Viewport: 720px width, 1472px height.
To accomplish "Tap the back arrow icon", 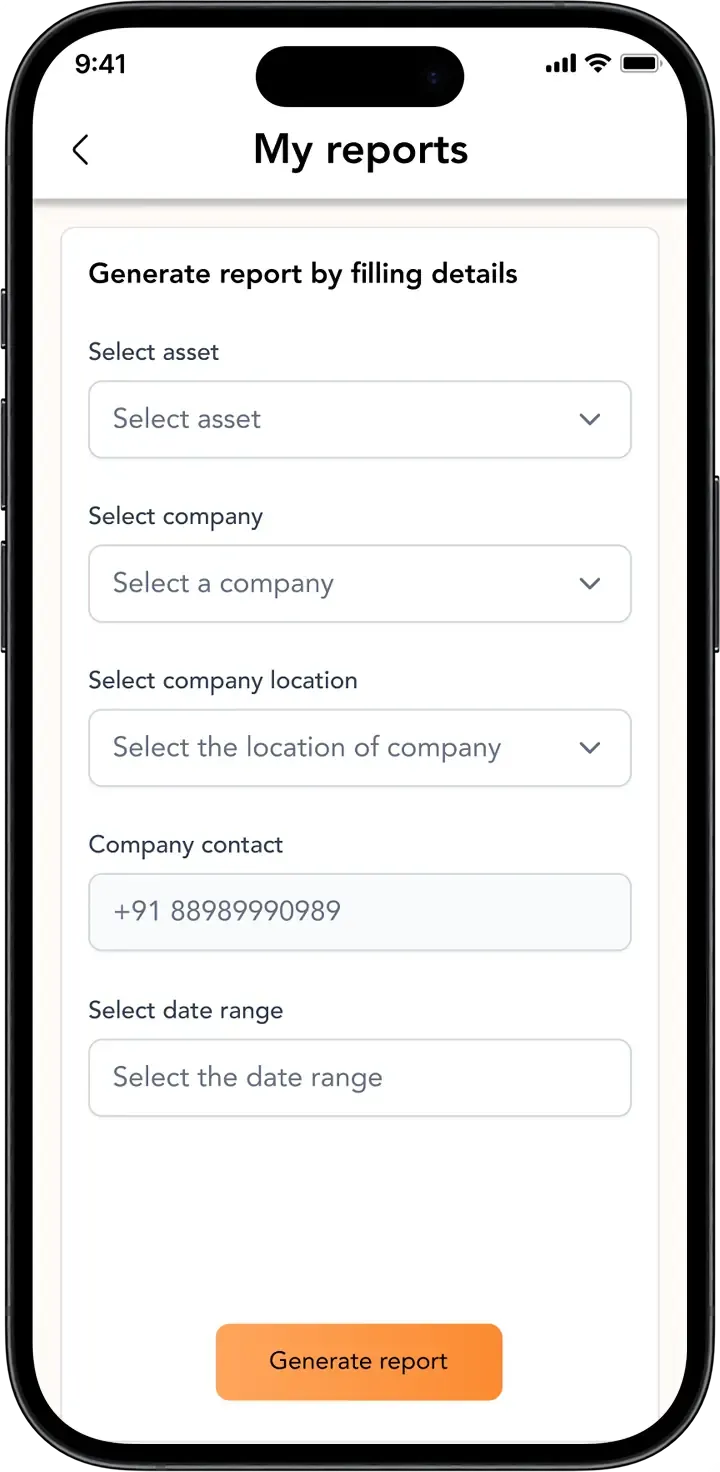I will tap(81, 150).
